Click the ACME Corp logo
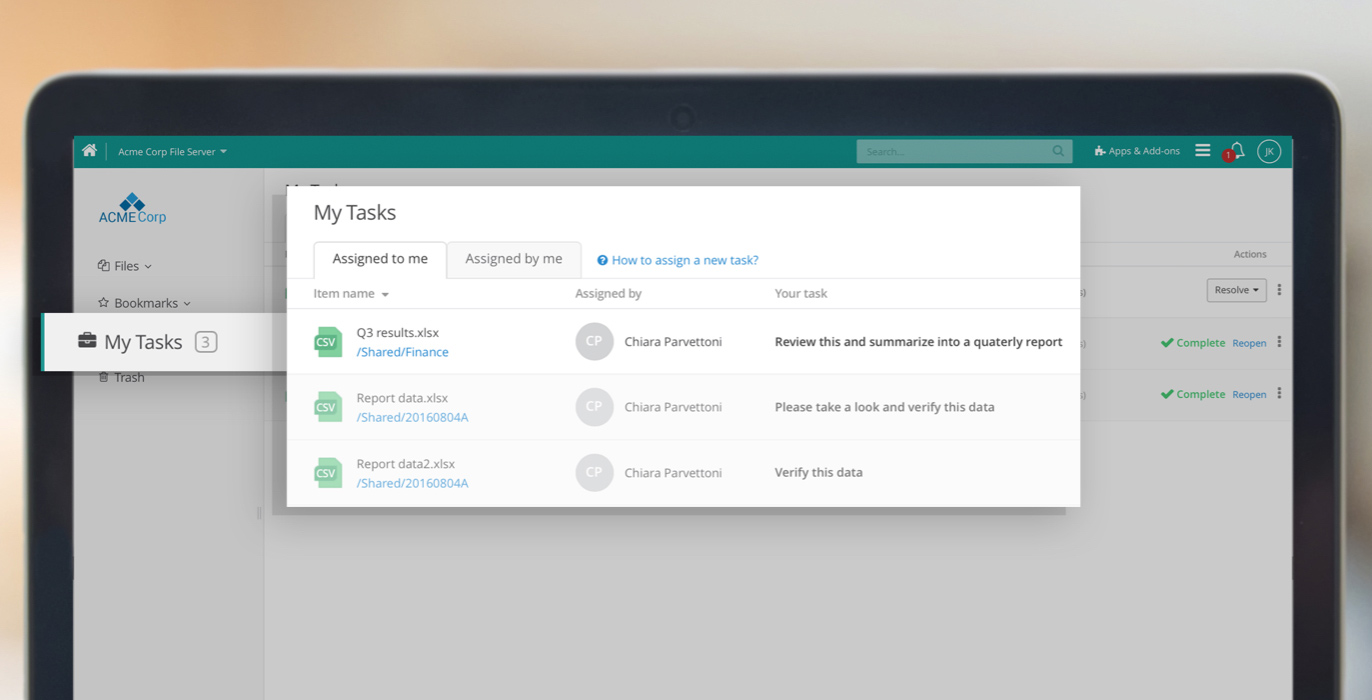This screenshot has height=700, width=1372. (x=132, y=209)
